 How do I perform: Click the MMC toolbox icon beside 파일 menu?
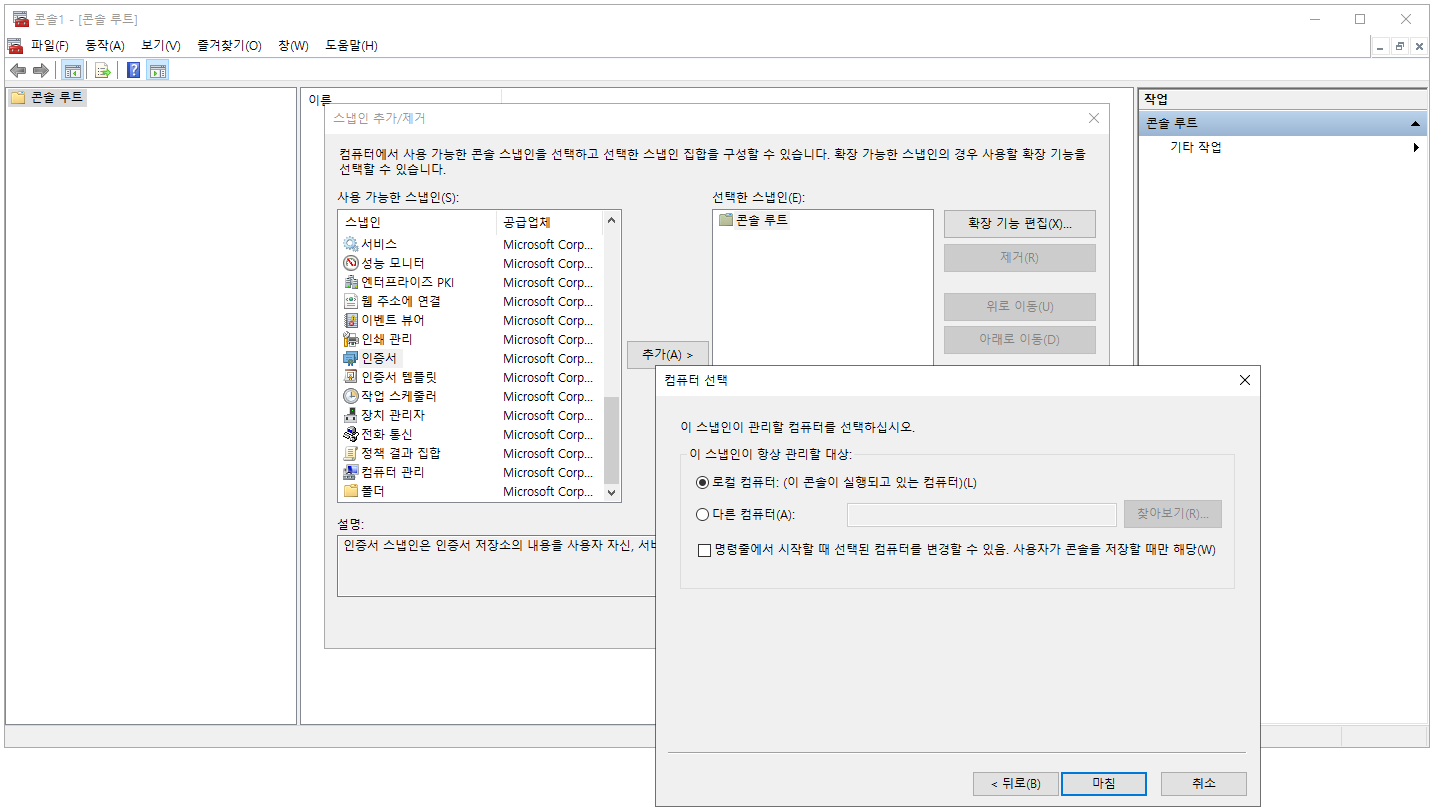point(15,45)
